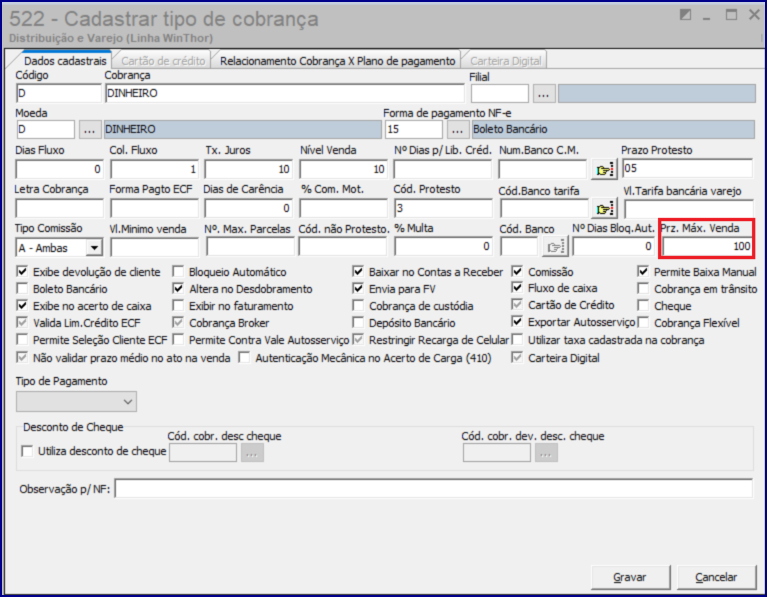Toggle Altera no Desdobramento checkbox
Viewport: 767px width, 597px height.
coord(179,289)
